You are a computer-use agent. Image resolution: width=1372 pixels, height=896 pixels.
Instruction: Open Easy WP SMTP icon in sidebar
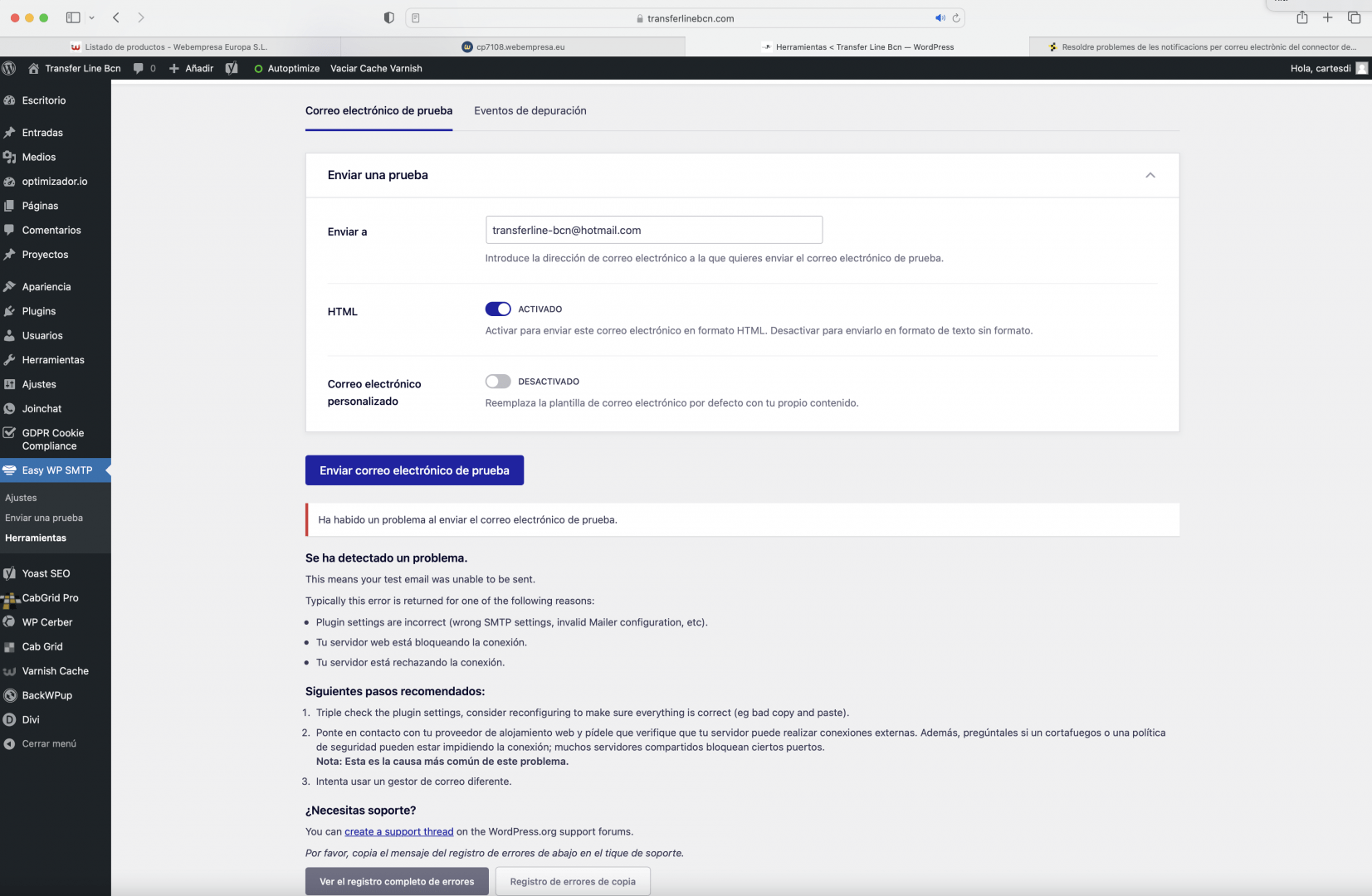pos(10,470)
